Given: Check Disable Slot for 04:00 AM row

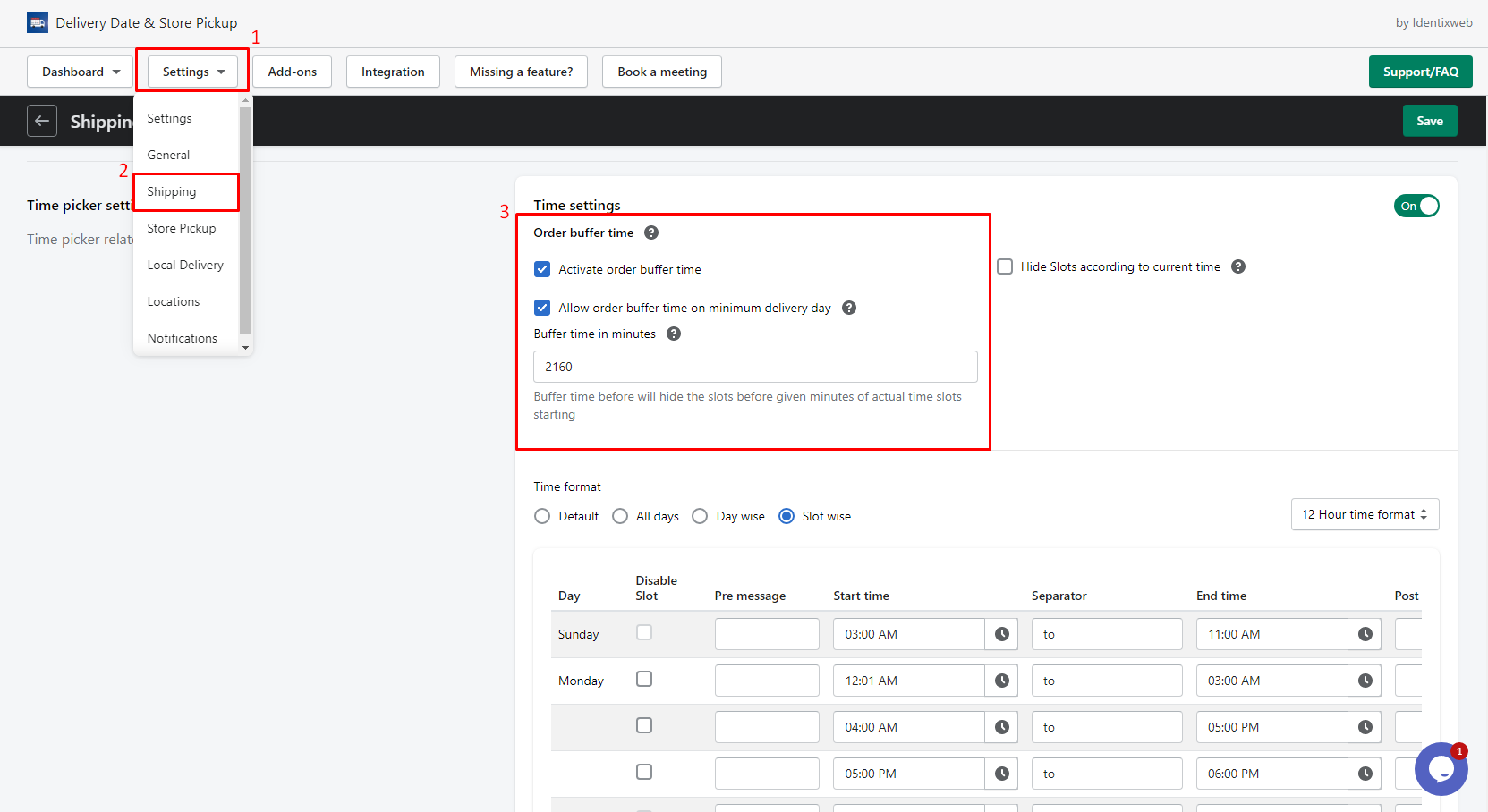Looking at the screenshot, I should tap(644, 725).
